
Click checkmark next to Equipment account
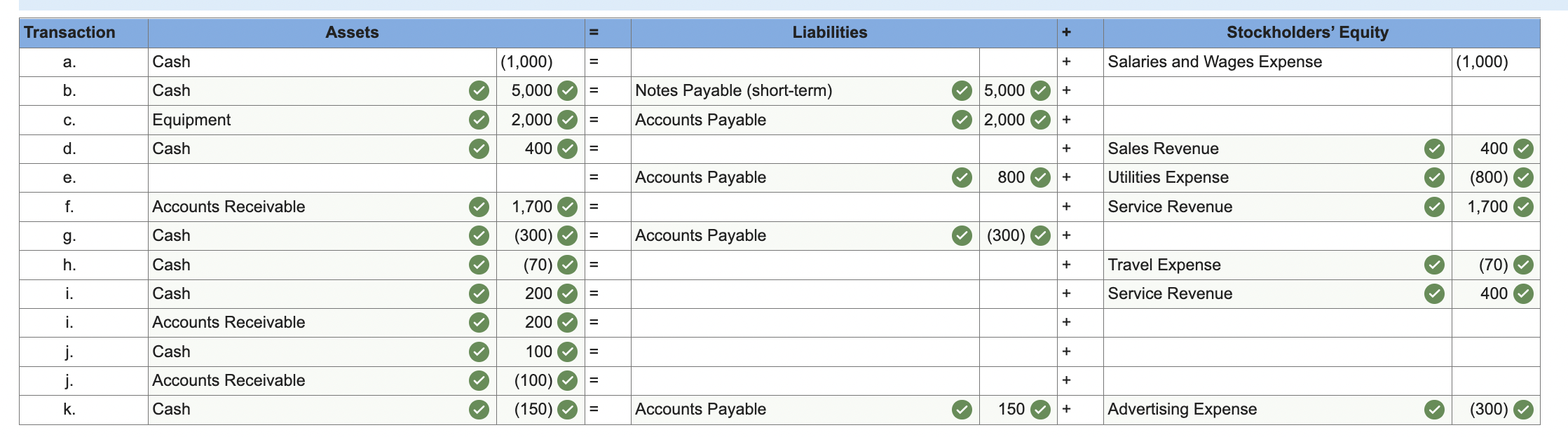point(479,120)
